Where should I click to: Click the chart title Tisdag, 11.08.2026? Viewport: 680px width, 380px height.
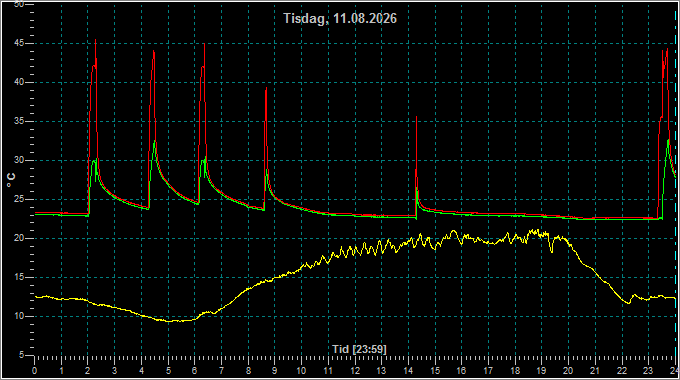340,18
